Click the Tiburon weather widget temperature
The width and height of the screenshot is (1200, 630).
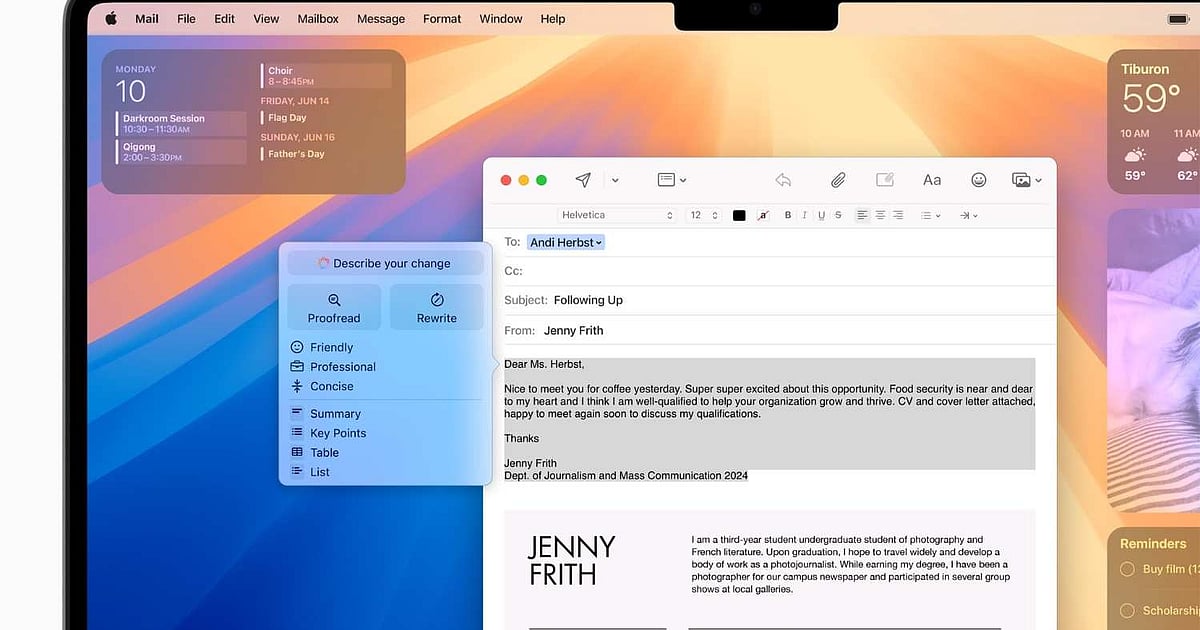1152,99
